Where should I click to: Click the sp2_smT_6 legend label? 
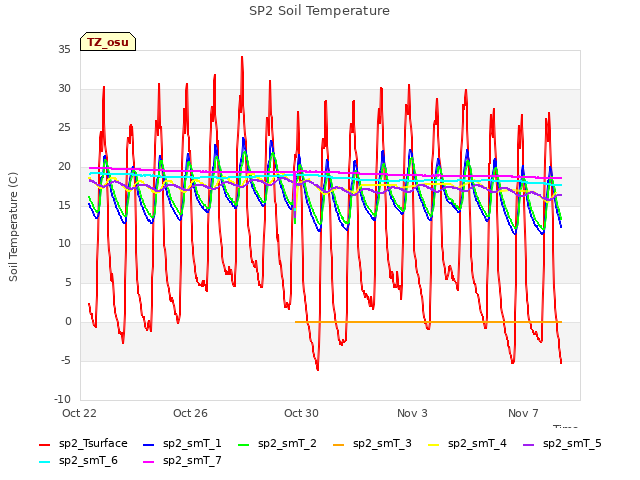tap(88, 460)
